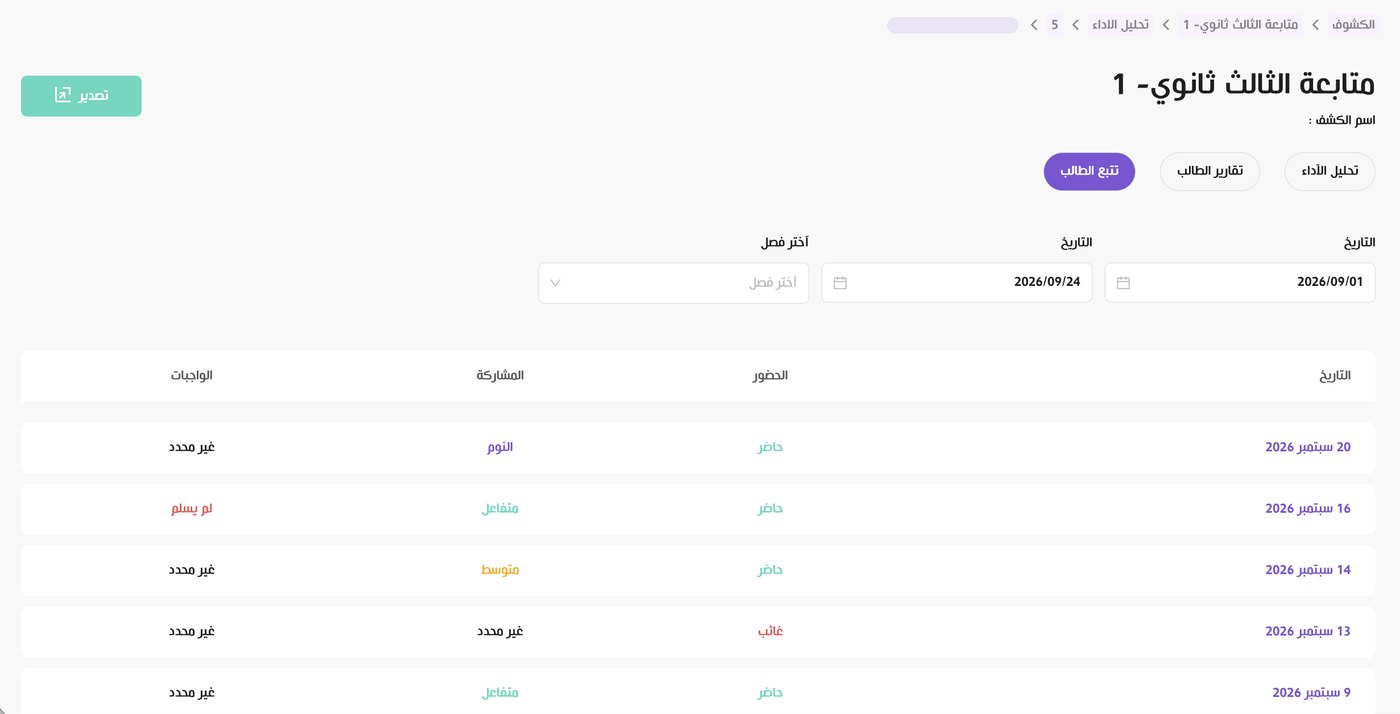Click حاضر attendance in the 20 سبتمبر row

770,447
